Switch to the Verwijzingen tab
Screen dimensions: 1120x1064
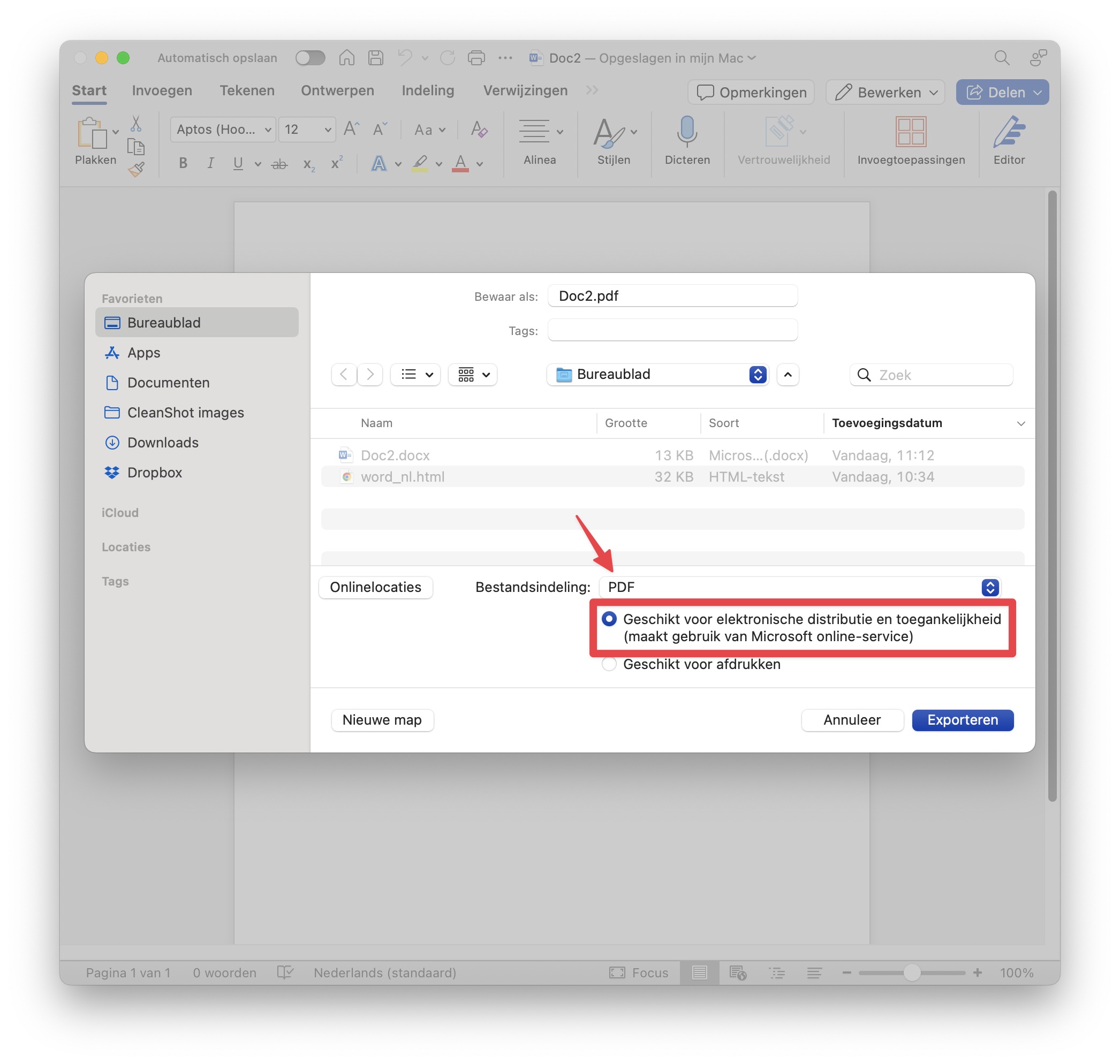pos(525,91)
